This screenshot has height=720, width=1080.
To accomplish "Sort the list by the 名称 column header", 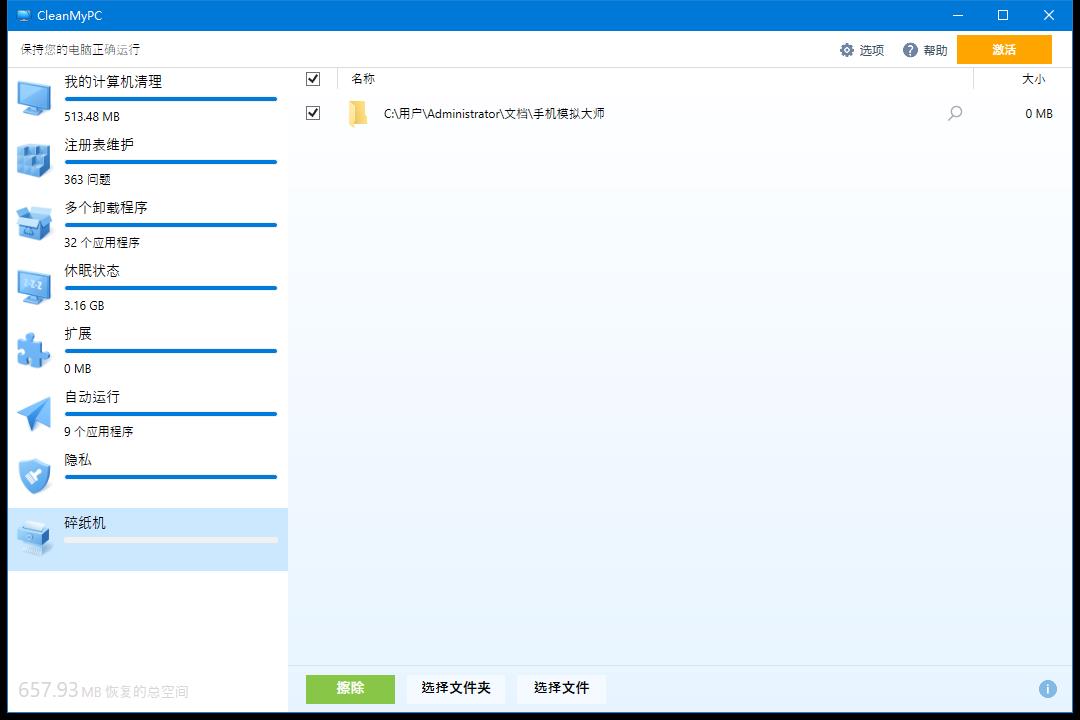I will 363,79.
